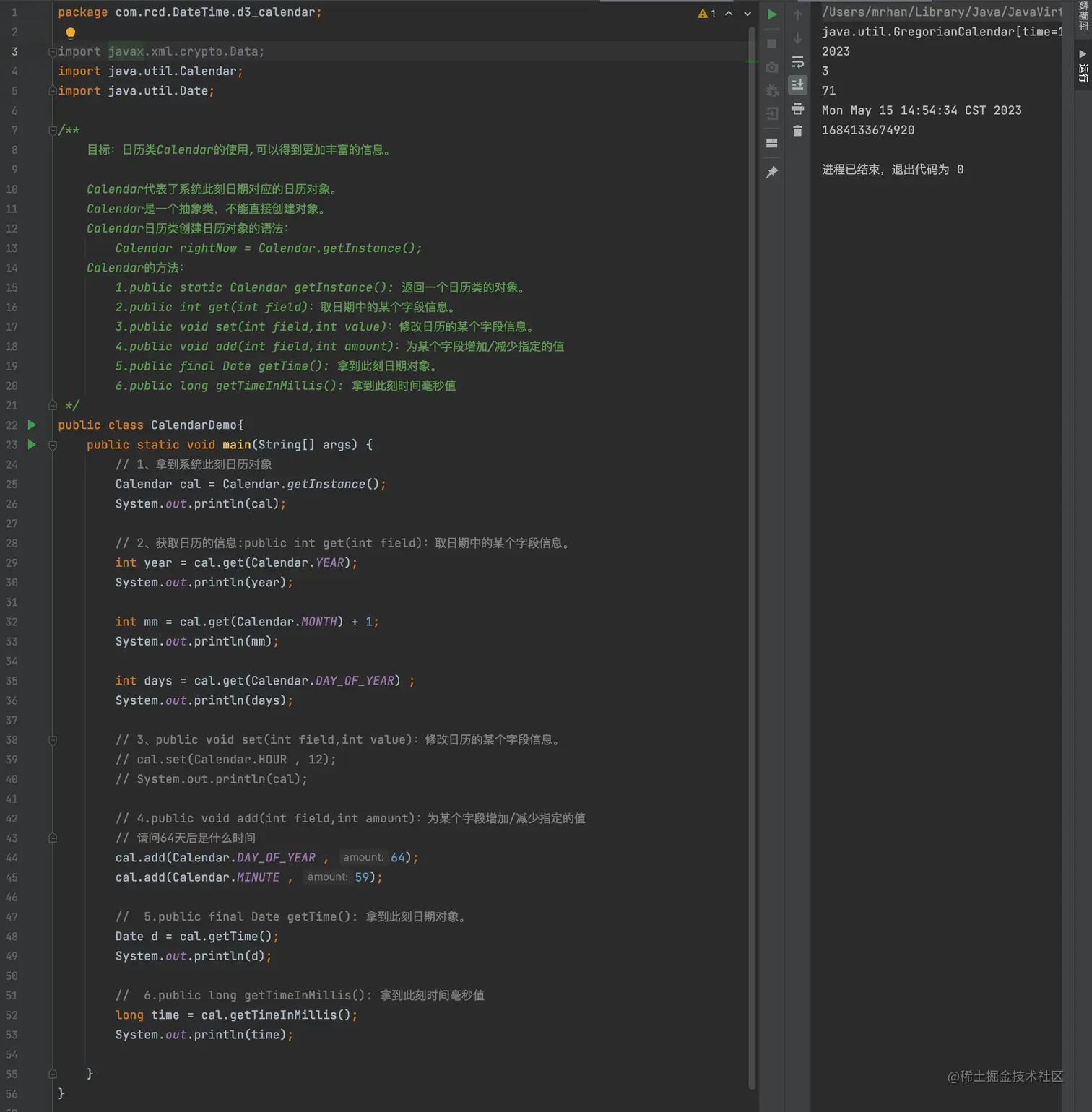Click the camera dump threads icon
The width and height of the screenshot is (1092, 1112).
pos(772,67)
